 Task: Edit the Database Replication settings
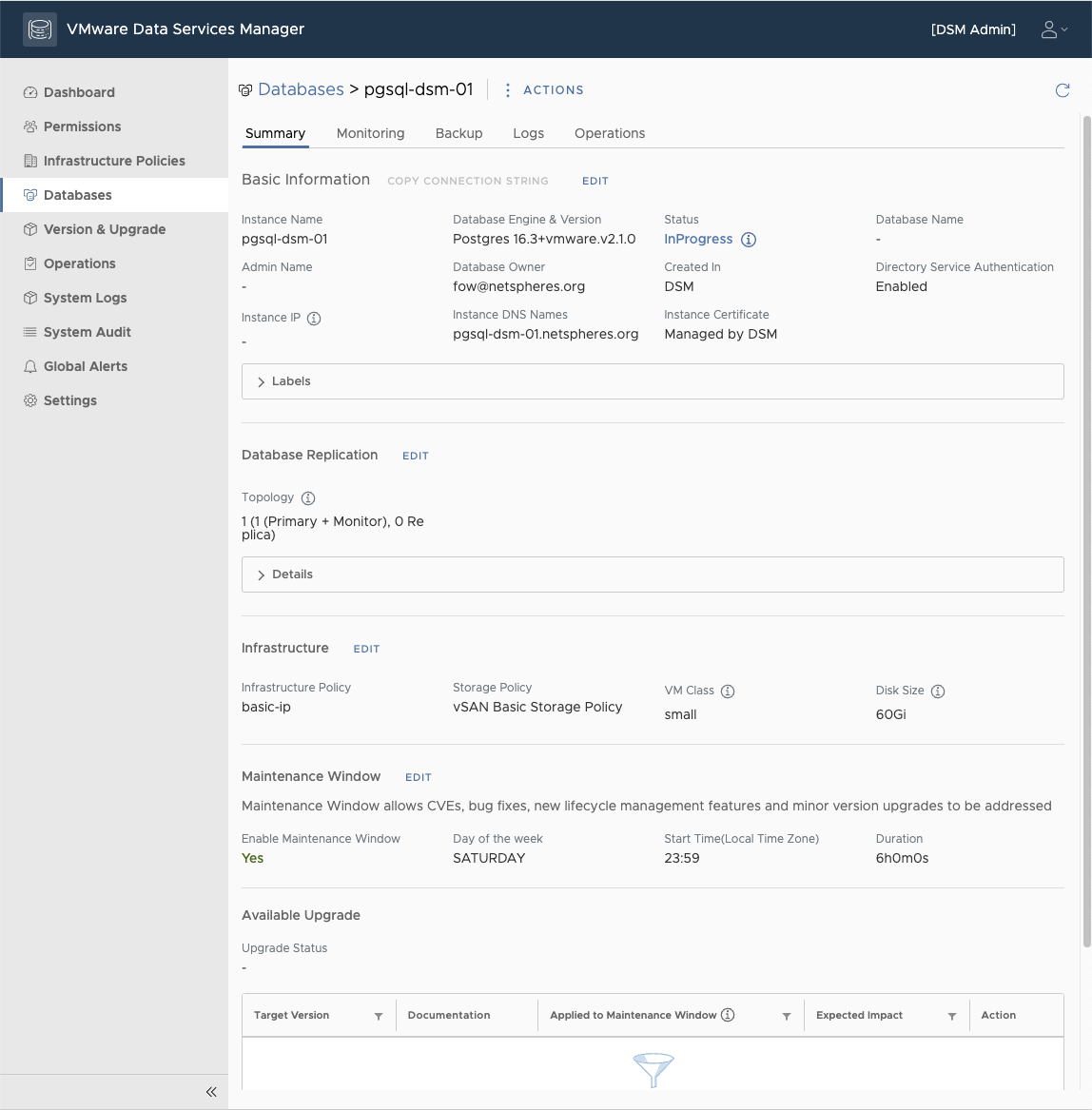coord(415,456)
